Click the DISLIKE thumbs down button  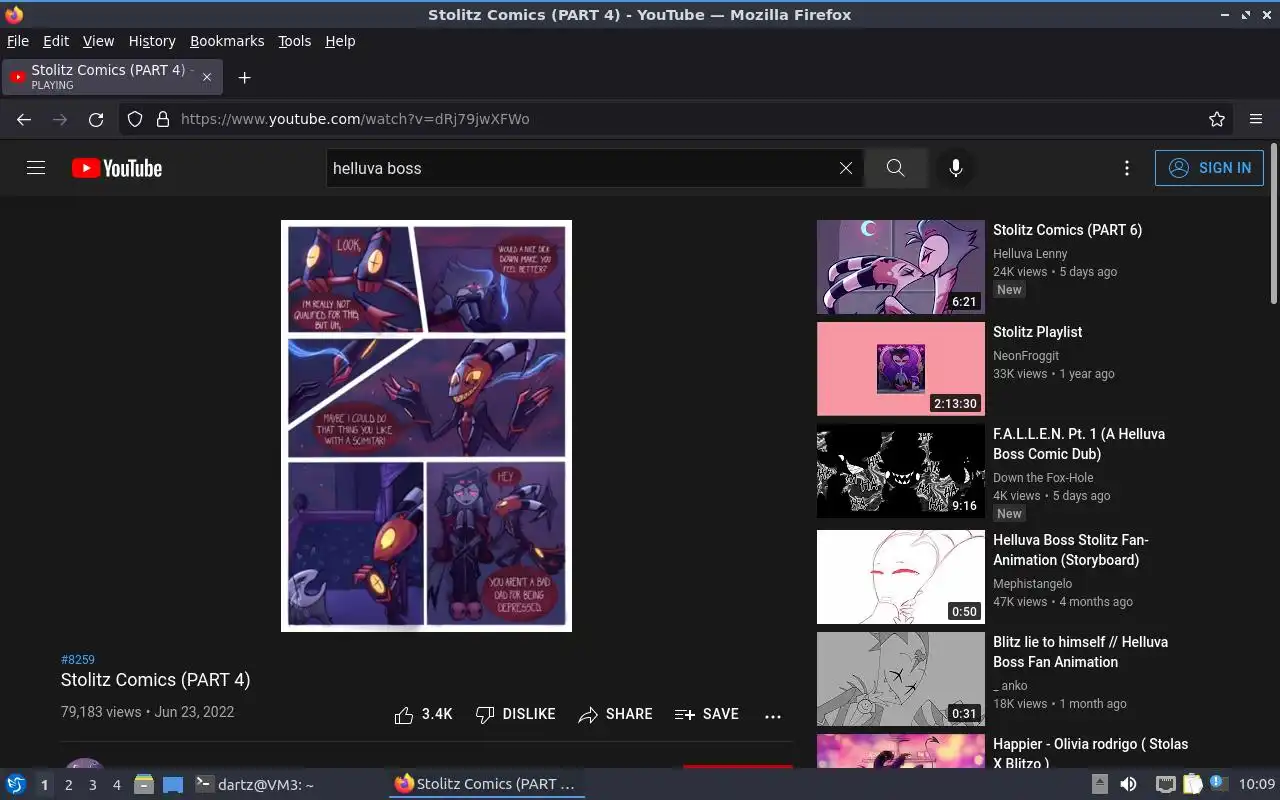(515, 714)
